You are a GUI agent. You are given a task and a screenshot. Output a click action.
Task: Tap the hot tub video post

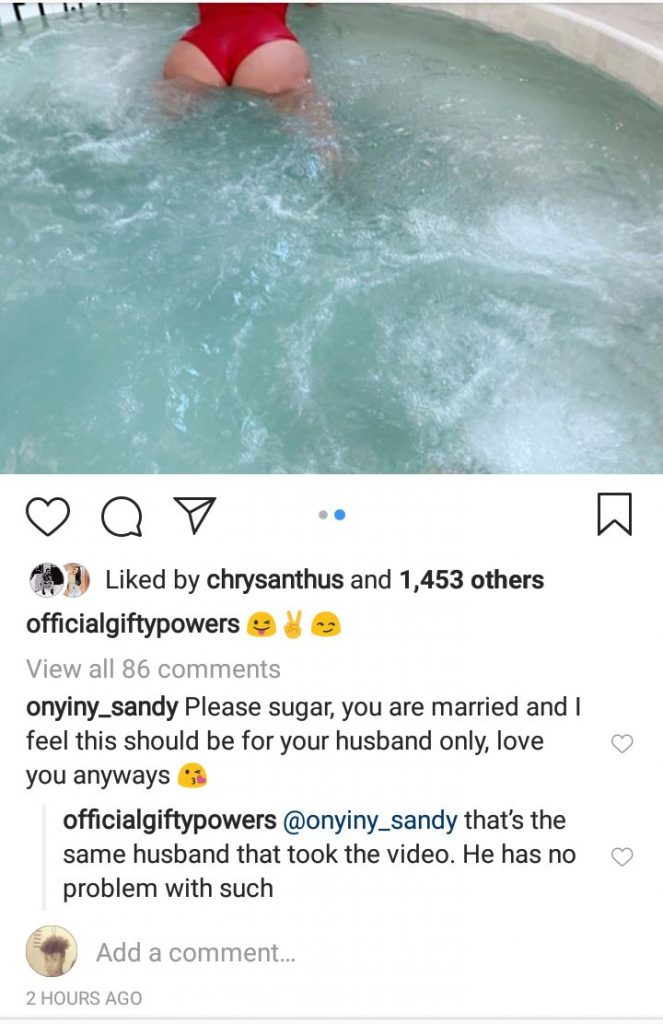coord(331,236)
